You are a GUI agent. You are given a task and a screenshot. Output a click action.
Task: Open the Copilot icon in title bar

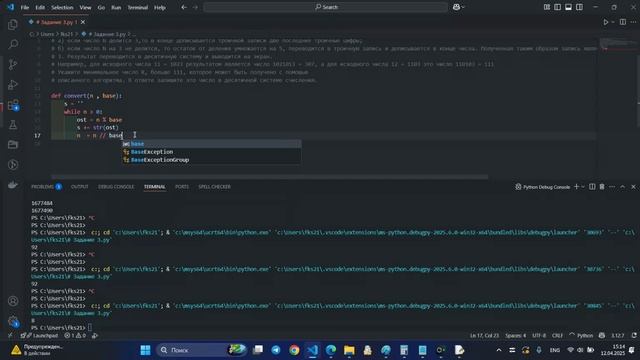[x=456, y=7]
